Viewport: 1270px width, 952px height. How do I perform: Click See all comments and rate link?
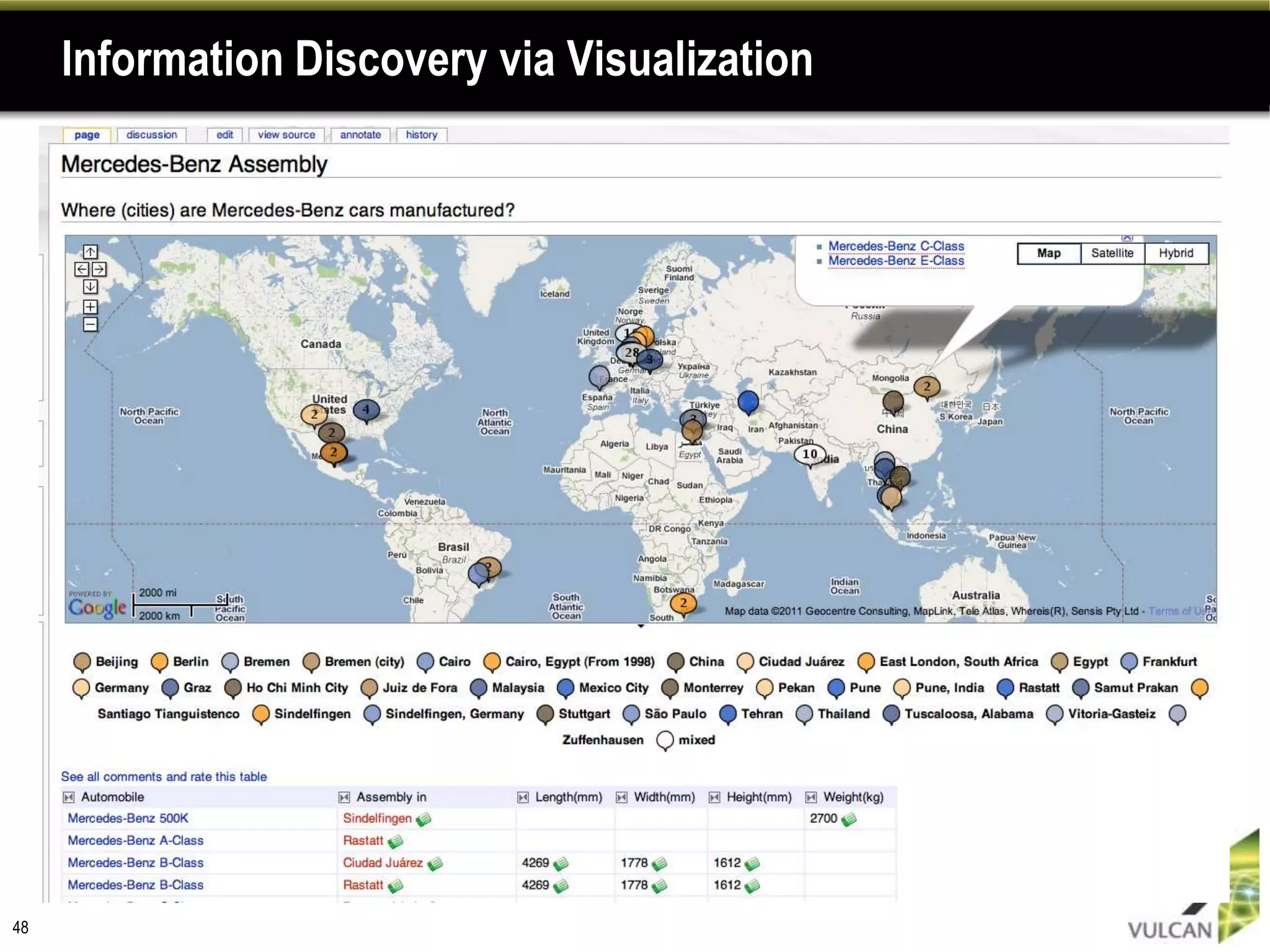click(x=164, y=777)
